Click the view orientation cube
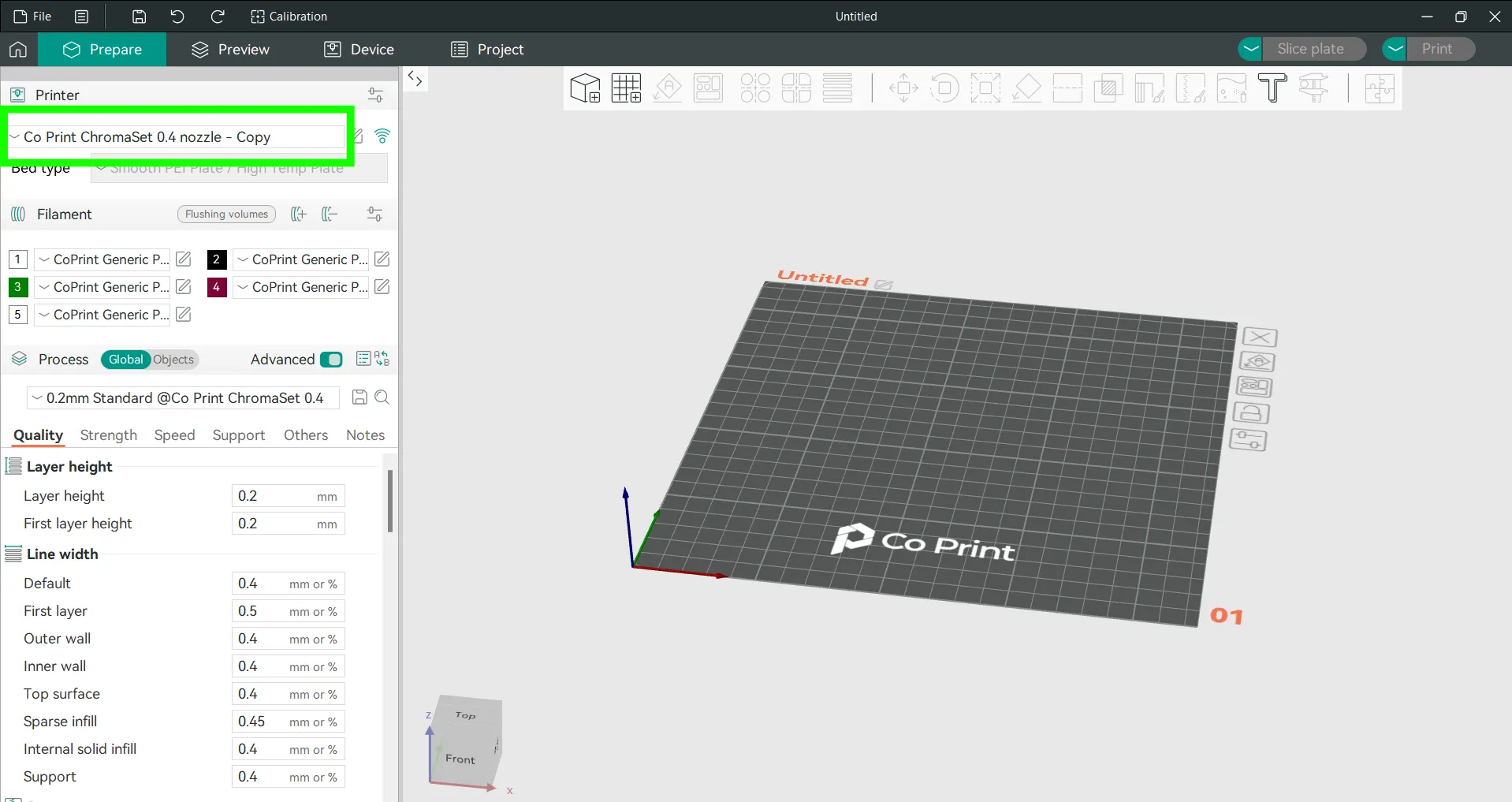This screenshot has width=1512, height=802. coord(466,740)
